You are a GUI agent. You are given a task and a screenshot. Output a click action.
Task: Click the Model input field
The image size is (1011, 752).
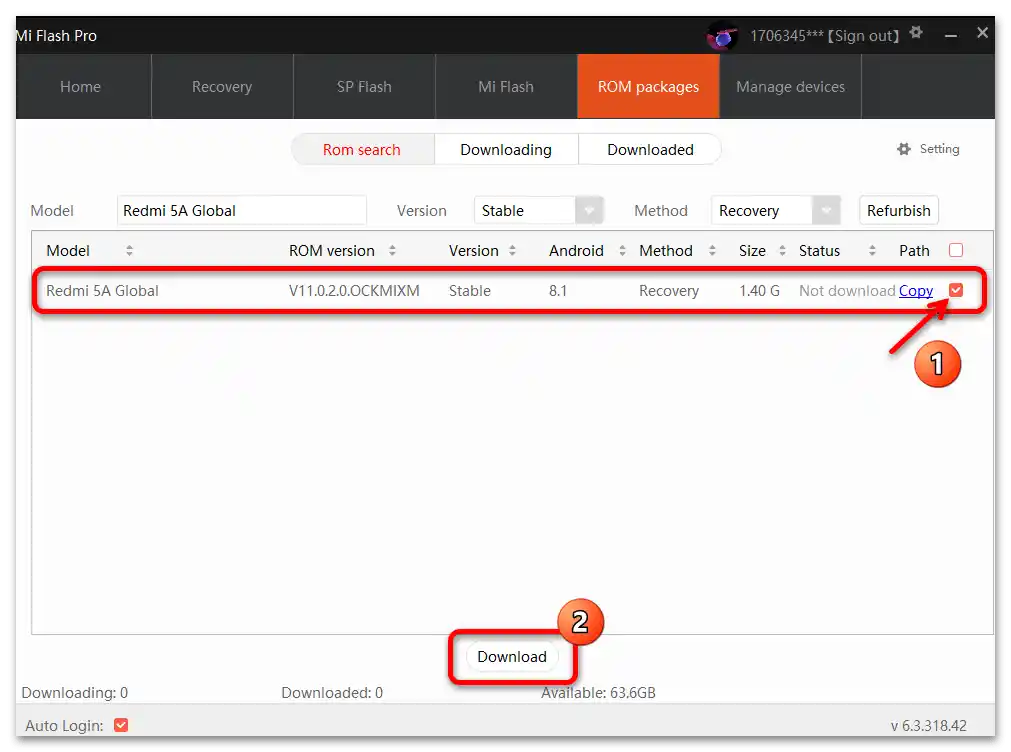click(x=242, y=210)
